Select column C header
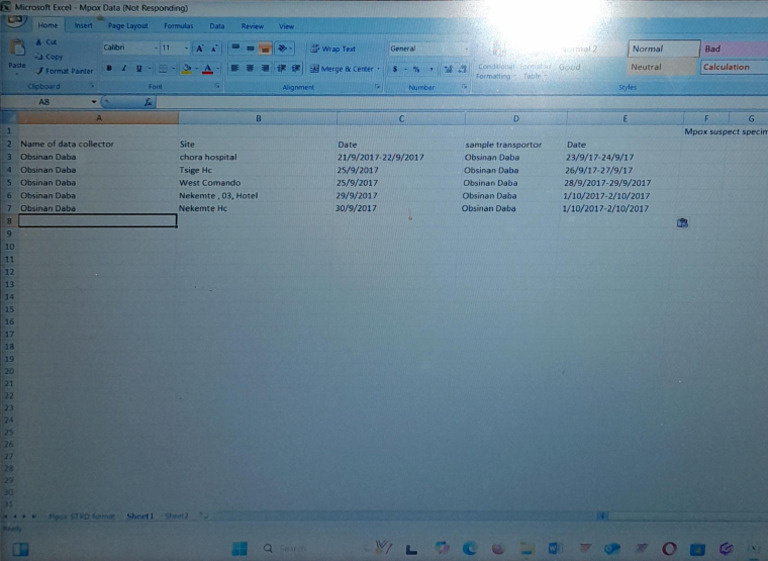The width and height of the screenshot is (768, 561). [x=401, y=119]
